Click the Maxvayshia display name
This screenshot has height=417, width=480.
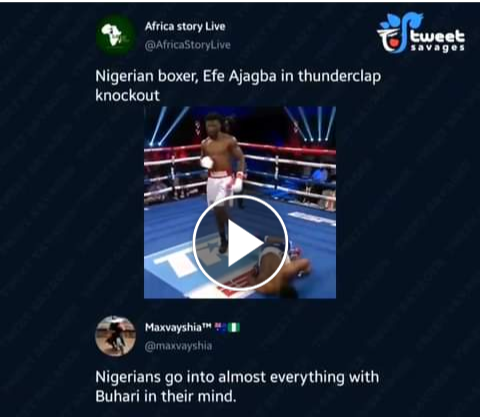tap(178, 327)
